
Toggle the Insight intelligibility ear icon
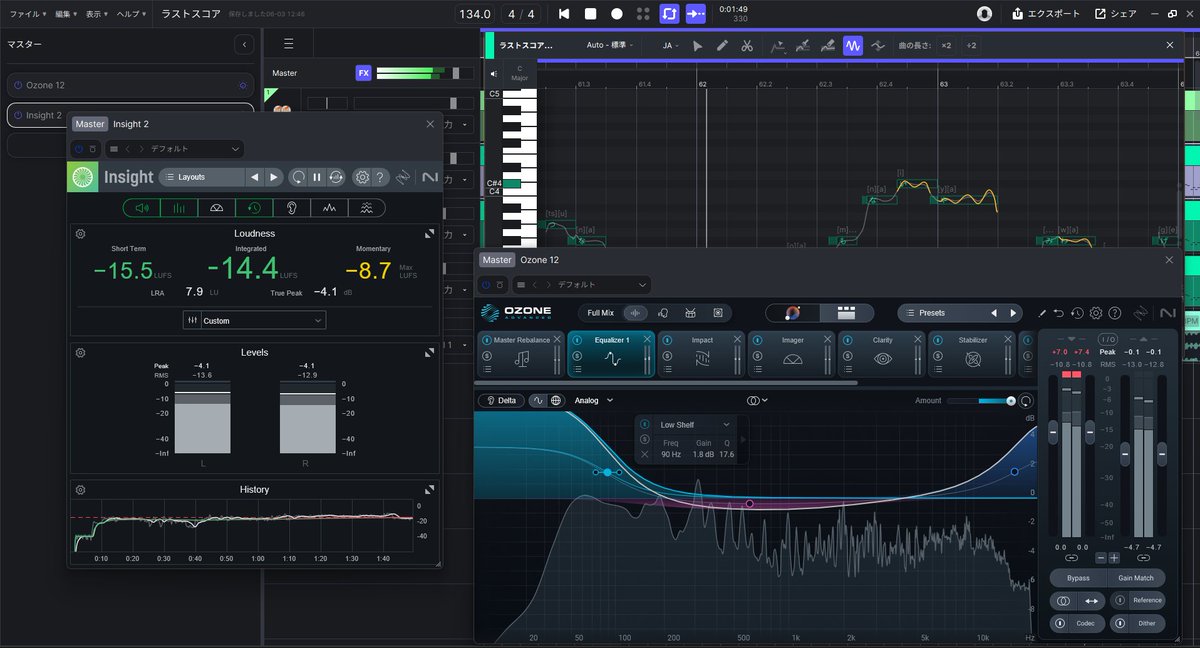[x=292, y=208]
